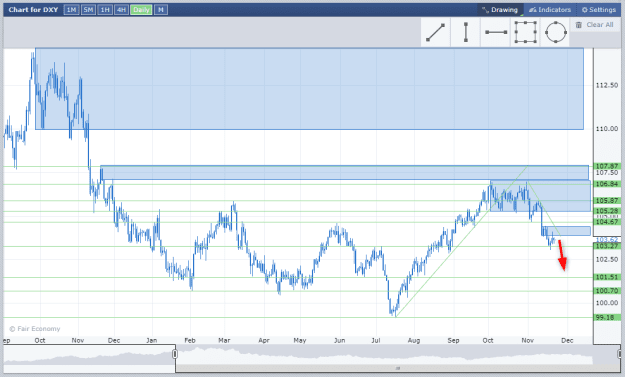Open the Settings tab
625x377 pixels.
599,10
